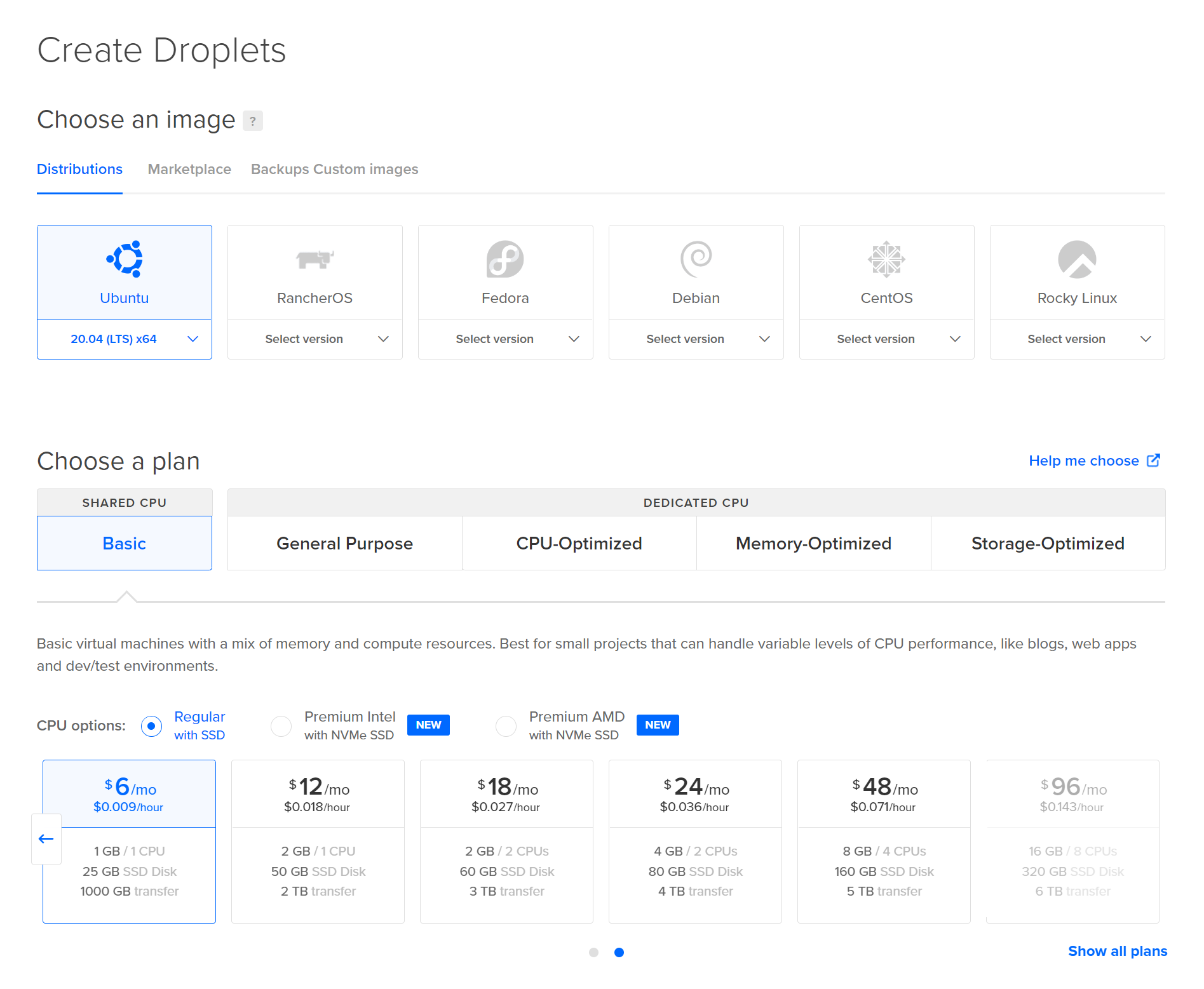
Task: Click the Create Droplets page title
Action: pyautogui.click(x=161, y=50)
